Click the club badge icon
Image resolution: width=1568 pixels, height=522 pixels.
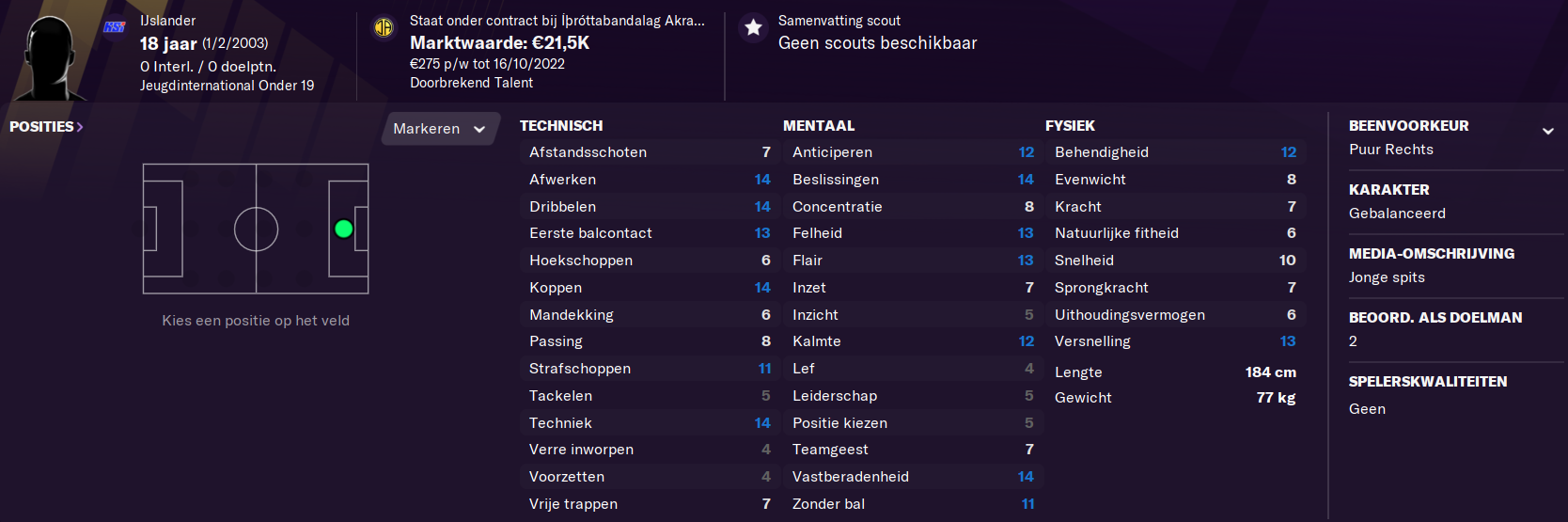click(x=384, y=27)
